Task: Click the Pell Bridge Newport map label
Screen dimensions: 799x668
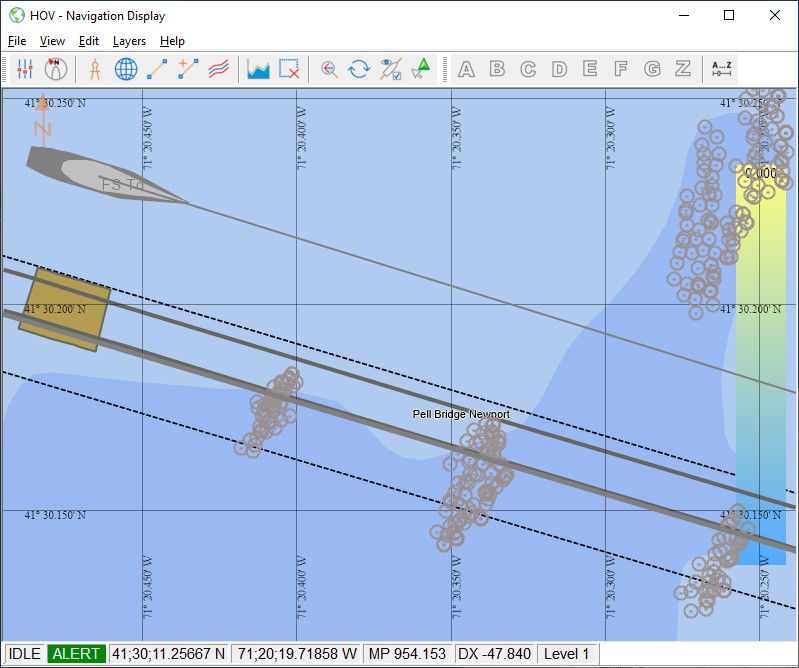Action: 461,414
